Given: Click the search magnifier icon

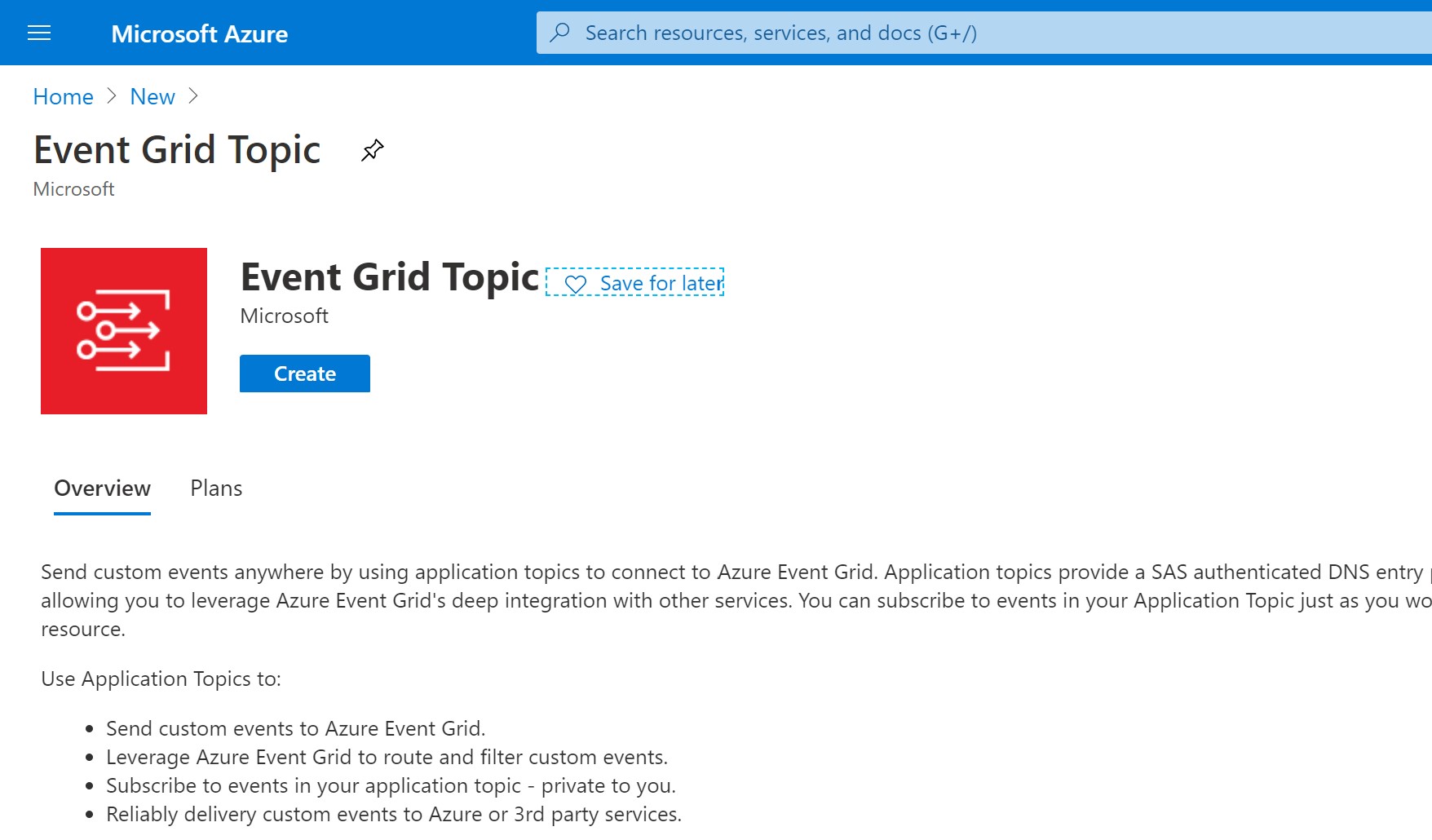Looking at the screenshot, I should pyautogui.click(x=560, y=33).
